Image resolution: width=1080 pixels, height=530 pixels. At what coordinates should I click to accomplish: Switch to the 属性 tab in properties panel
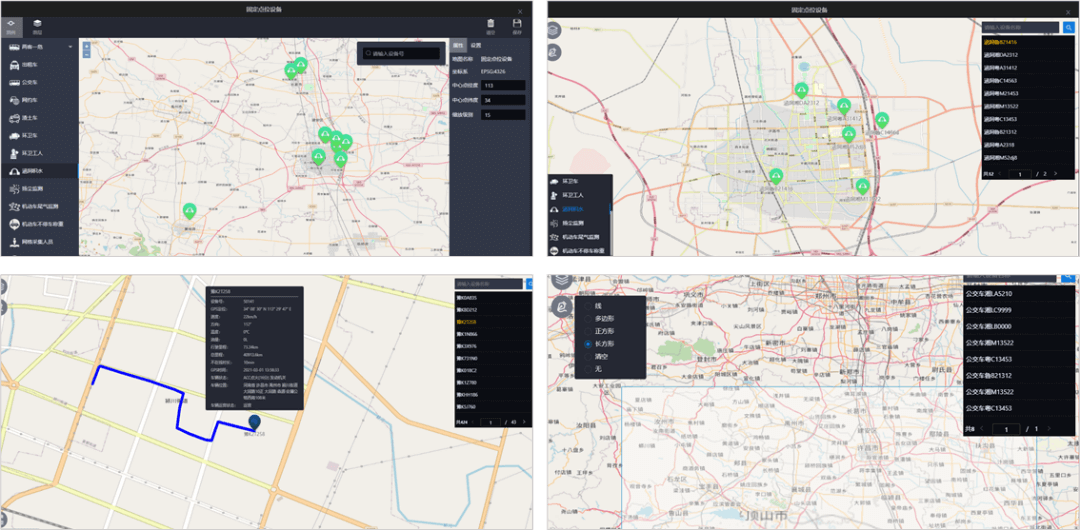[x=457, y=45]
